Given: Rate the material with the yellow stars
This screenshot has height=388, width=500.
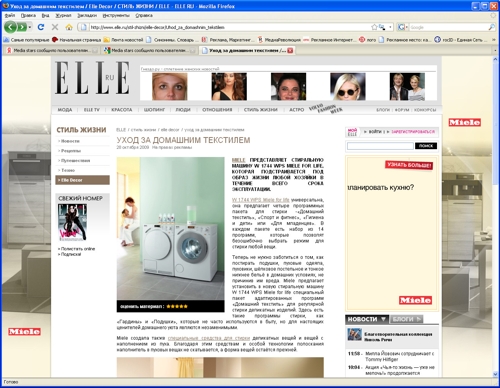Looking at the screenshot, I should click(x=177, y=306).
